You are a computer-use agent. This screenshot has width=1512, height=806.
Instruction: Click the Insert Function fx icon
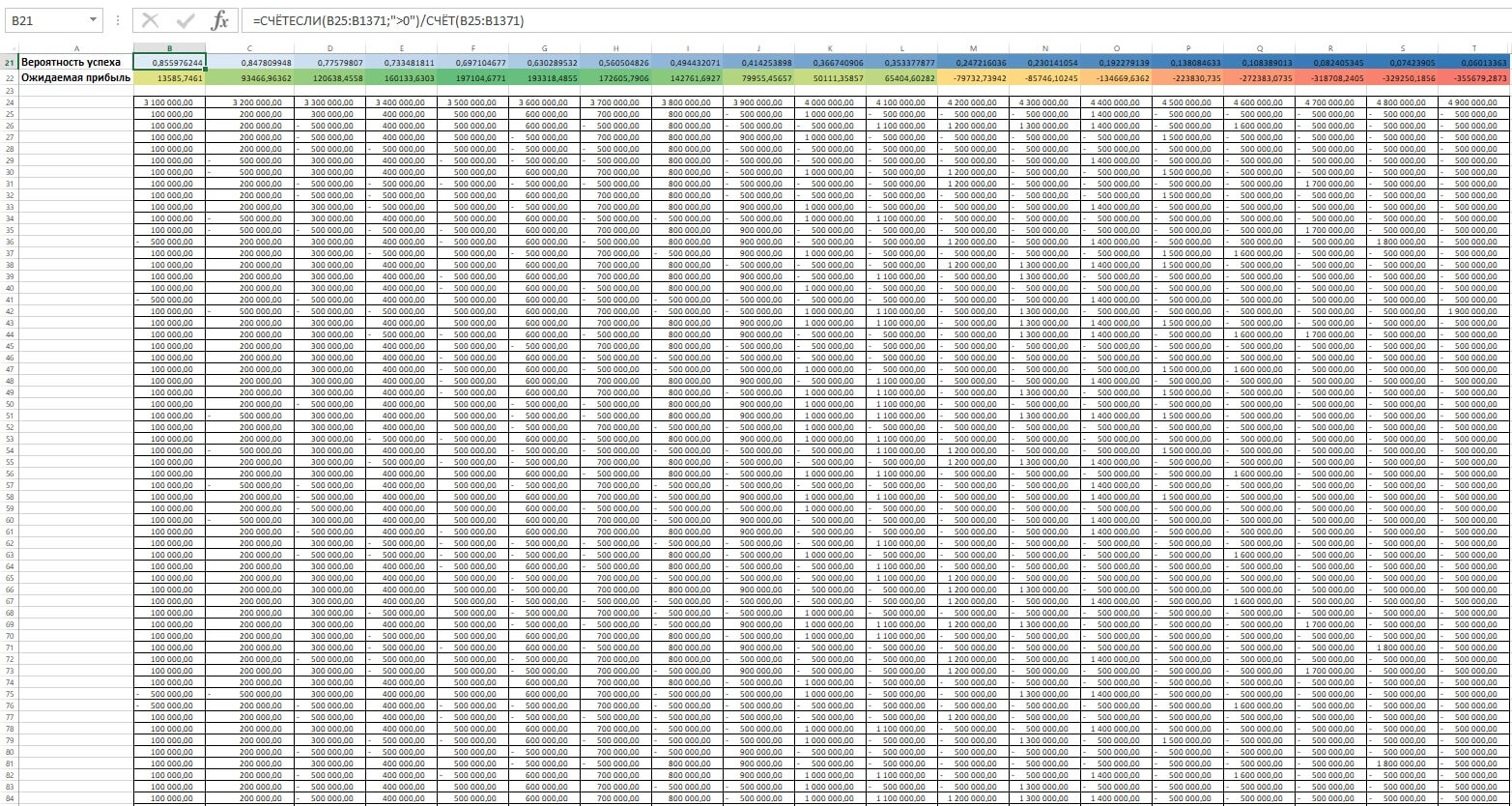tap(220, 20)
